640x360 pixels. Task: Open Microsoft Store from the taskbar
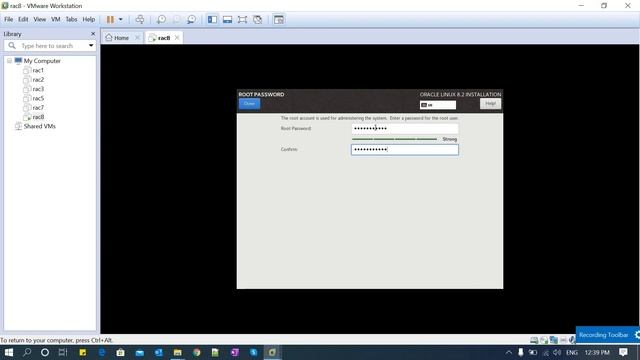coord(120,352)
